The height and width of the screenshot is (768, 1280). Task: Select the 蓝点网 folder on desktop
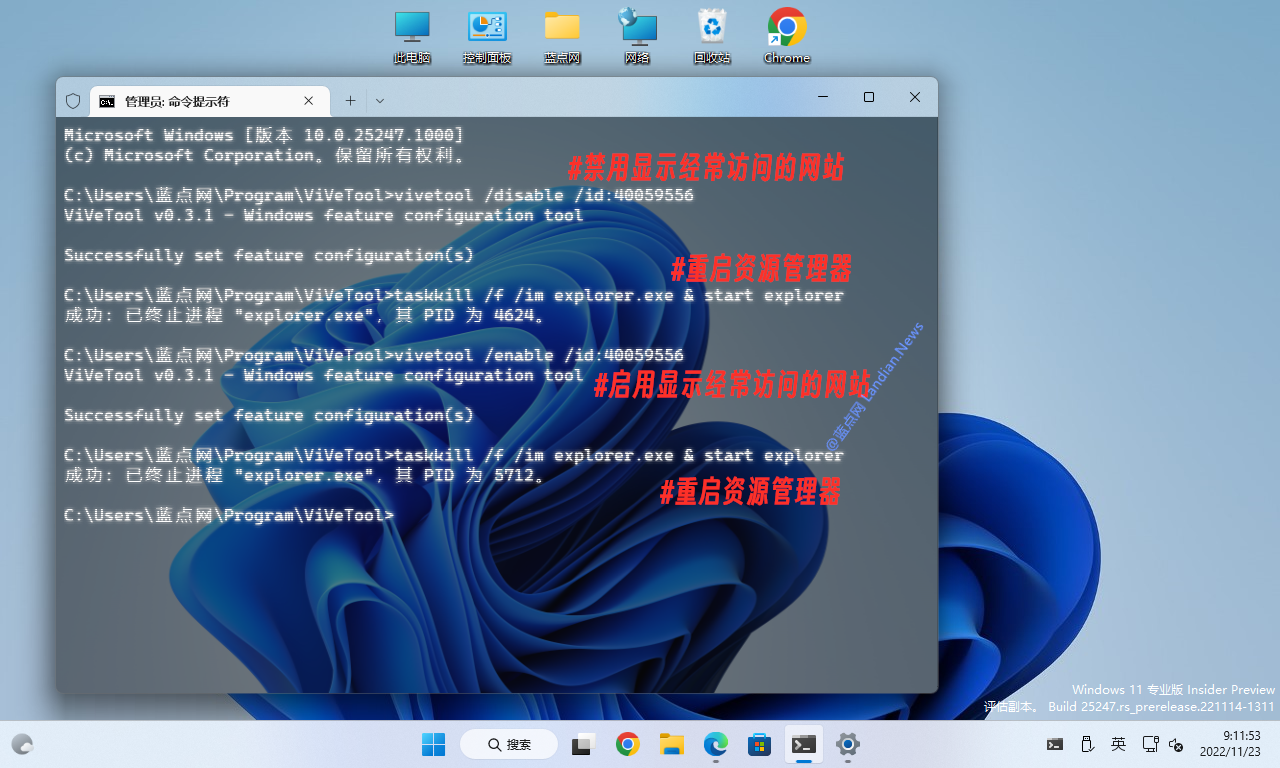pos(562,37)
